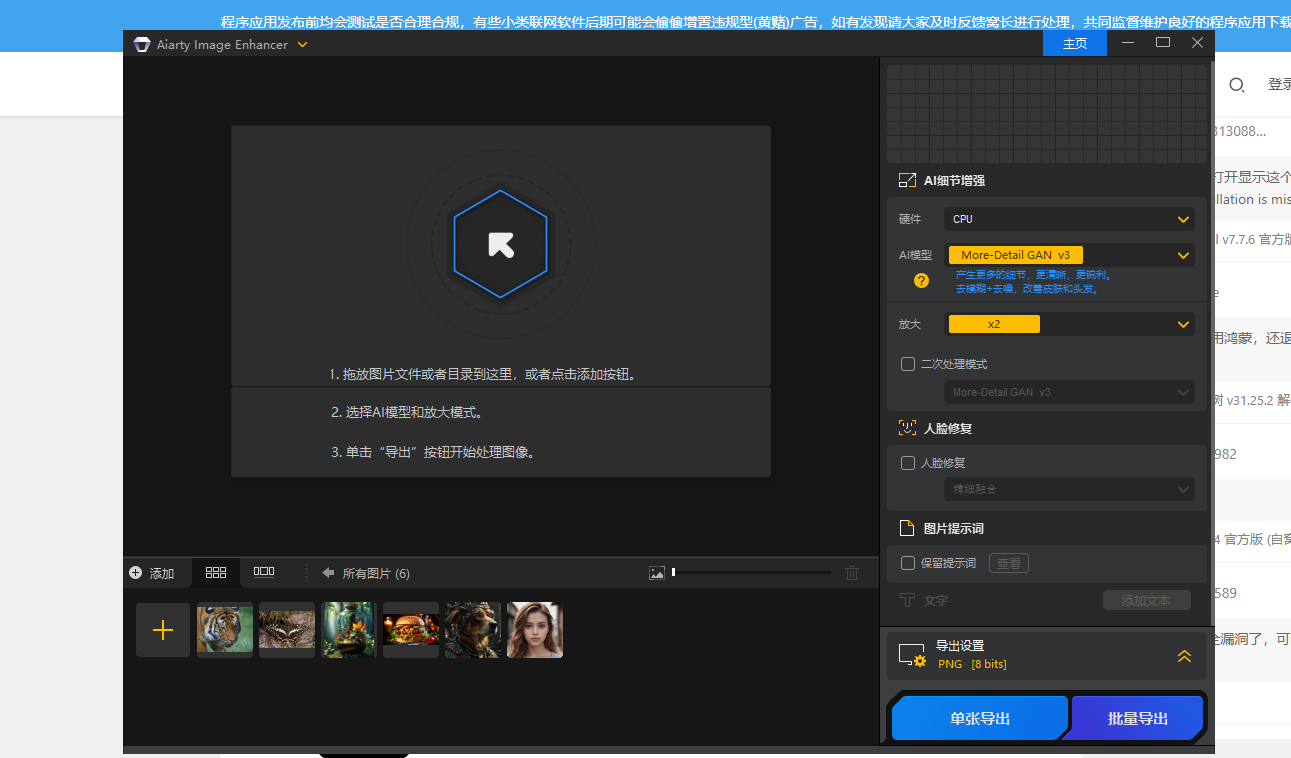1291x758 pixels.
Task: Open the 放大 x2 scale dropdown
Action: coord(1069,324)
